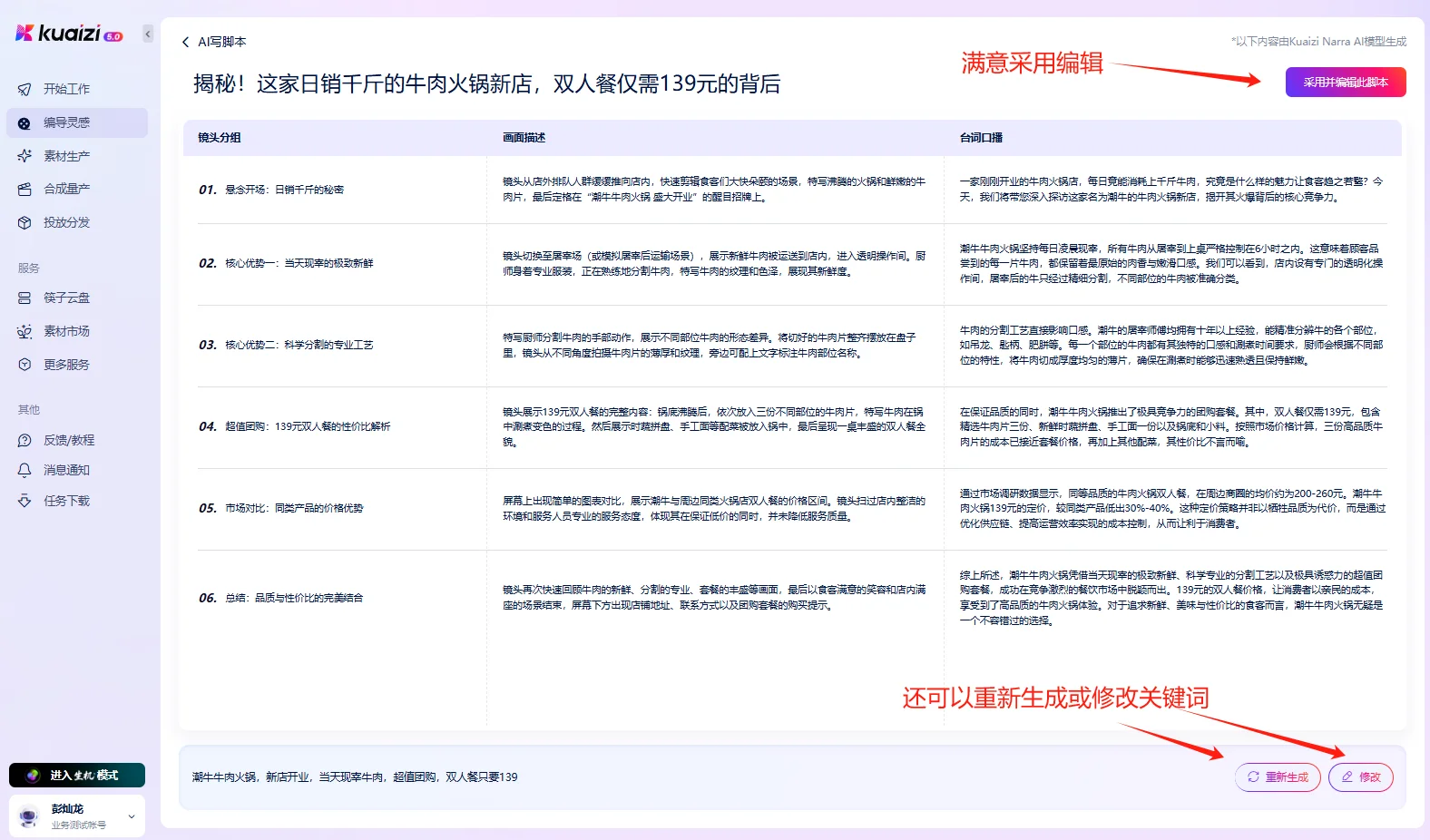Open 开始工作 menu item
This screenshot has width=1430, height=840.
(x=77, y=89)
